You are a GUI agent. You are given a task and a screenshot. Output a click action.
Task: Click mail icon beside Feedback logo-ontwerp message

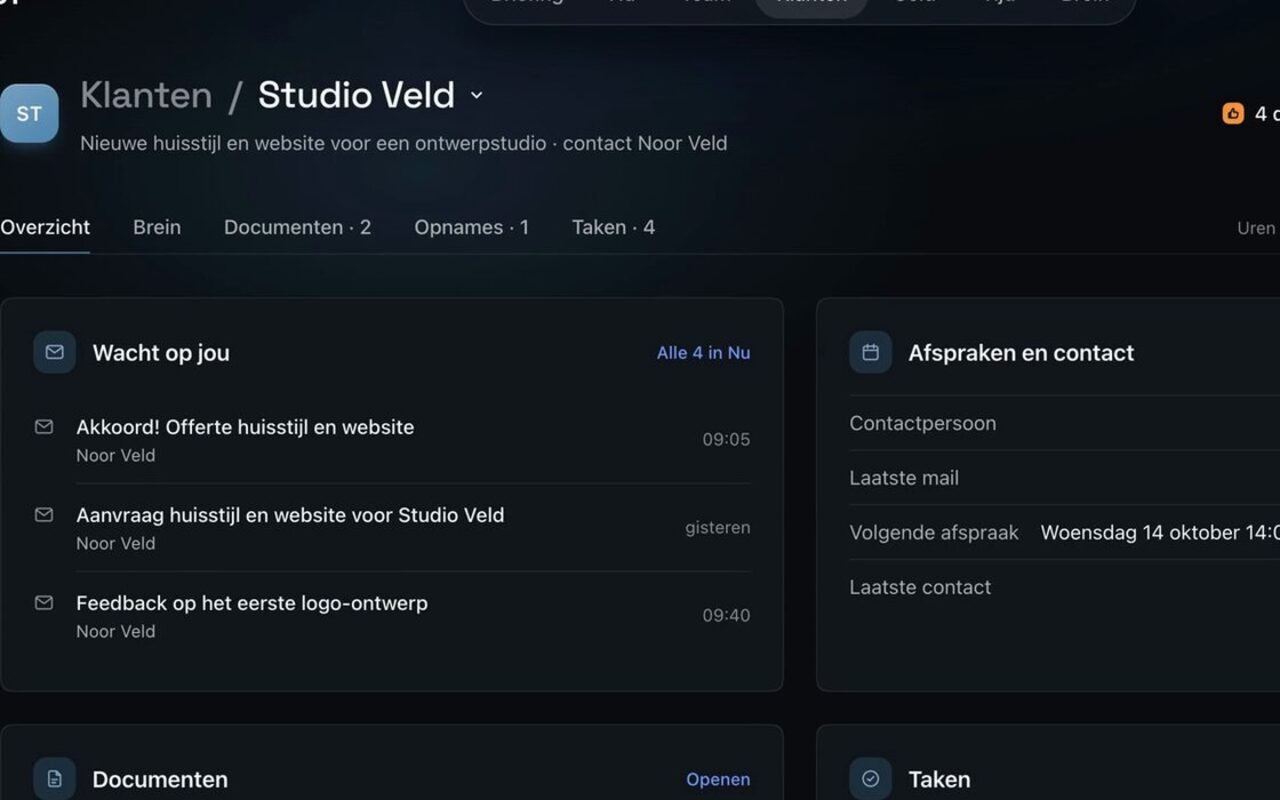pyautogui.click(x=44, y=603)
